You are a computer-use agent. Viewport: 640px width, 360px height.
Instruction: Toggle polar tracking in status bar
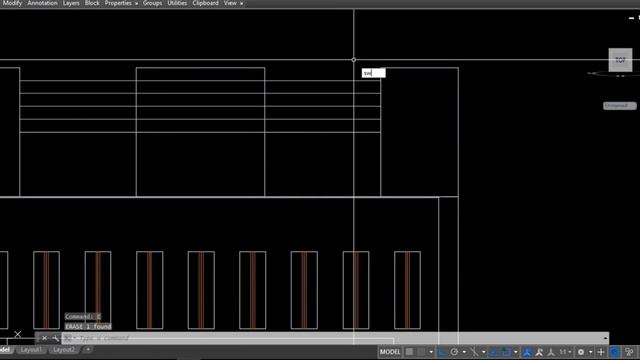454,351
